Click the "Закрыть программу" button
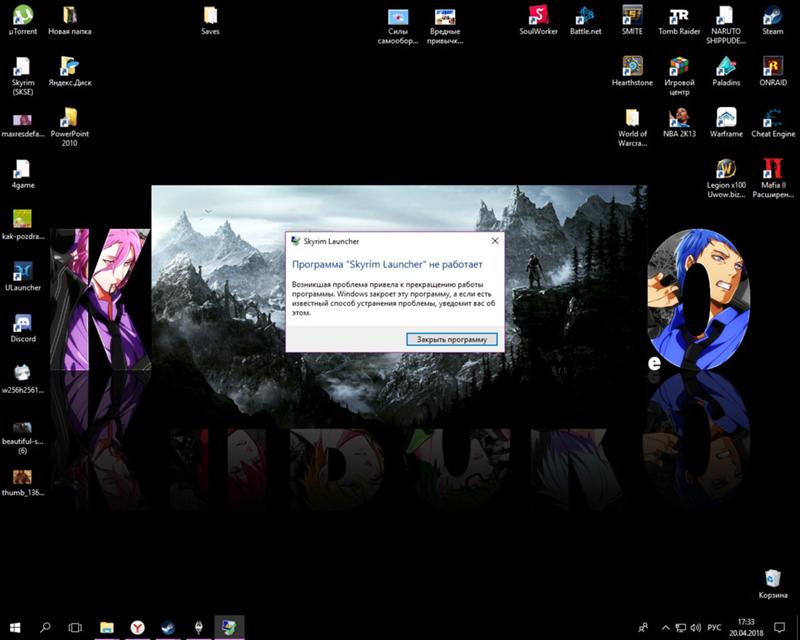This screenshot has height=640, width=800. click(x=452, y=339)
